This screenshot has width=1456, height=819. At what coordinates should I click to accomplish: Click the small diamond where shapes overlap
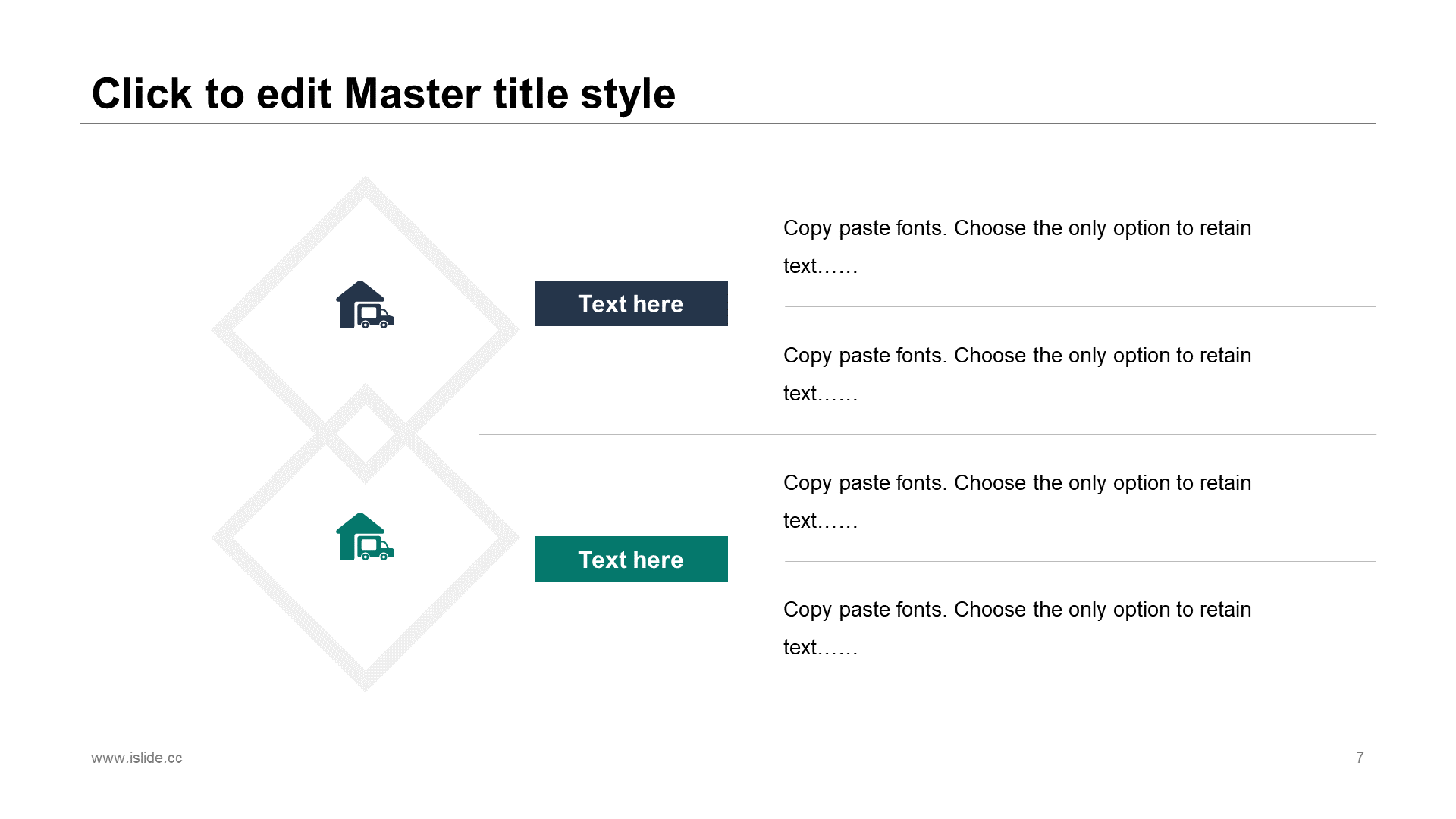pos(366,434)
